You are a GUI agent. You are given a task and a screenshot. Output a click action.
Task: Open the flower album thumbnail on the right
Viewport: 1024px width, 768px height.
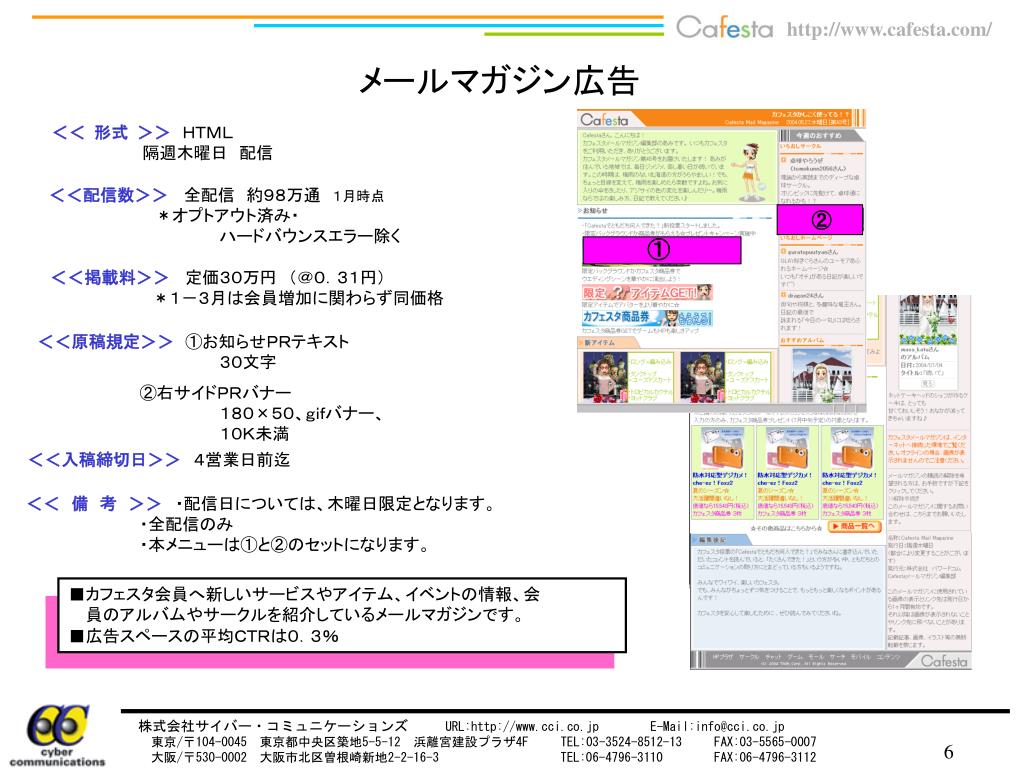(x=927, y=319)
